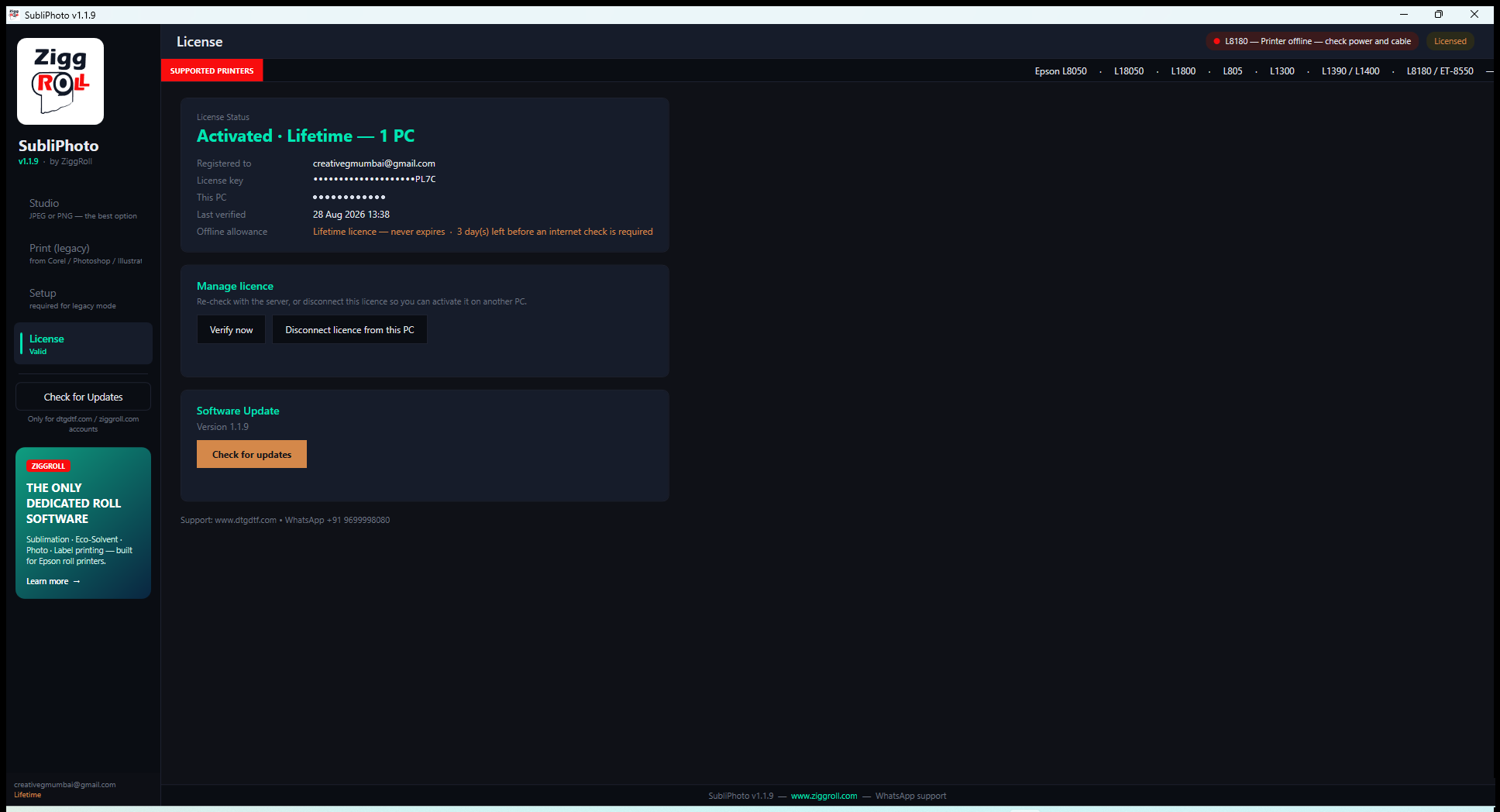Viewport: 1500px width, 812px height.
Task: Click the L1390 / L1400 printer label
Action: tap(1350, 71)
